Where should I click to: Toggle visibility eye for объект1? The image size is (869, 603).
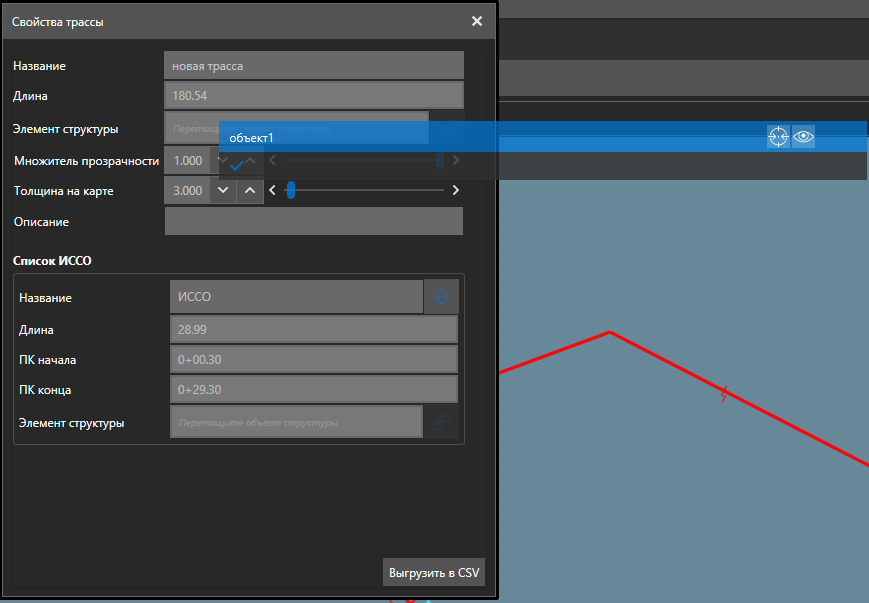[804, 137]
